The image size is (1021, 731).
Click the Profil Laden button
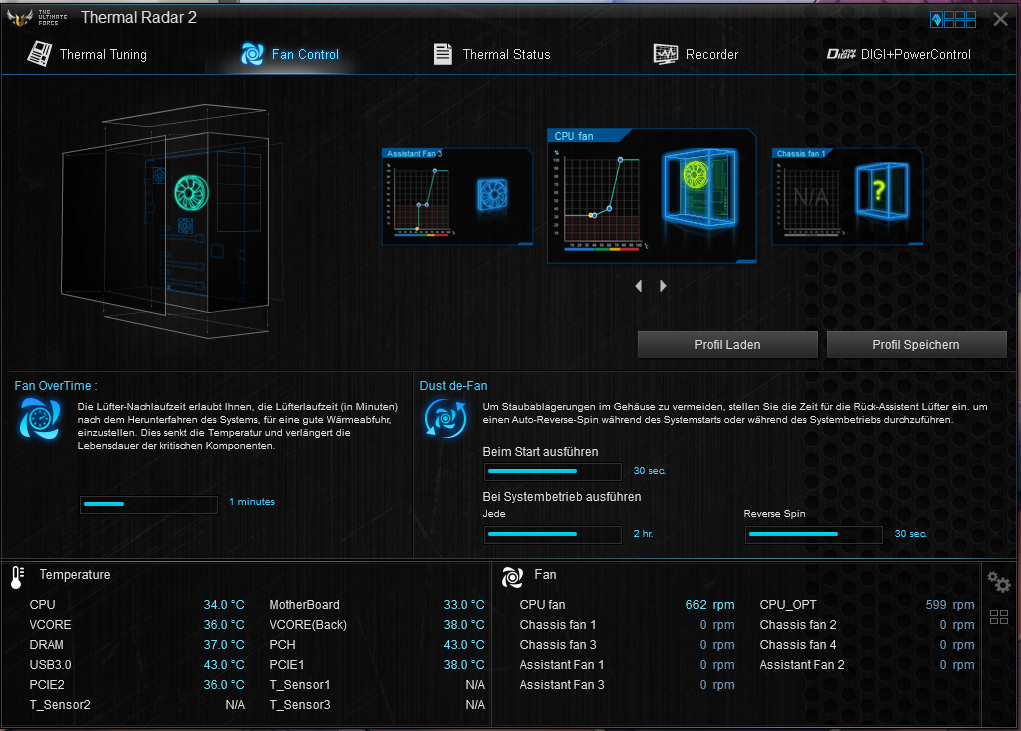coord(727,344)
